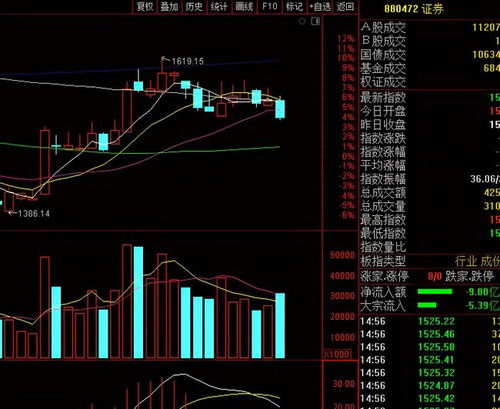Click the 1619.15 high price marker
500x409 pixels.
[187, 61]
